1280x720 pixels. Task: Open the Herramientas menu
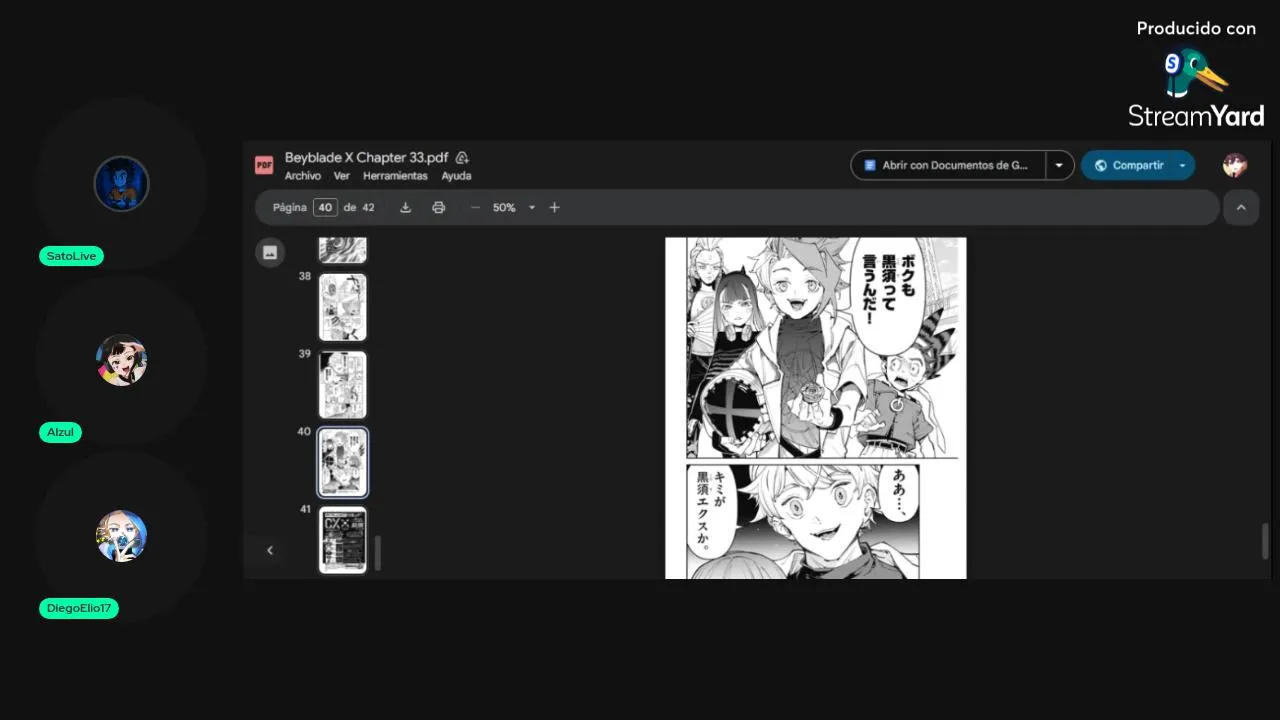(395, 176)
